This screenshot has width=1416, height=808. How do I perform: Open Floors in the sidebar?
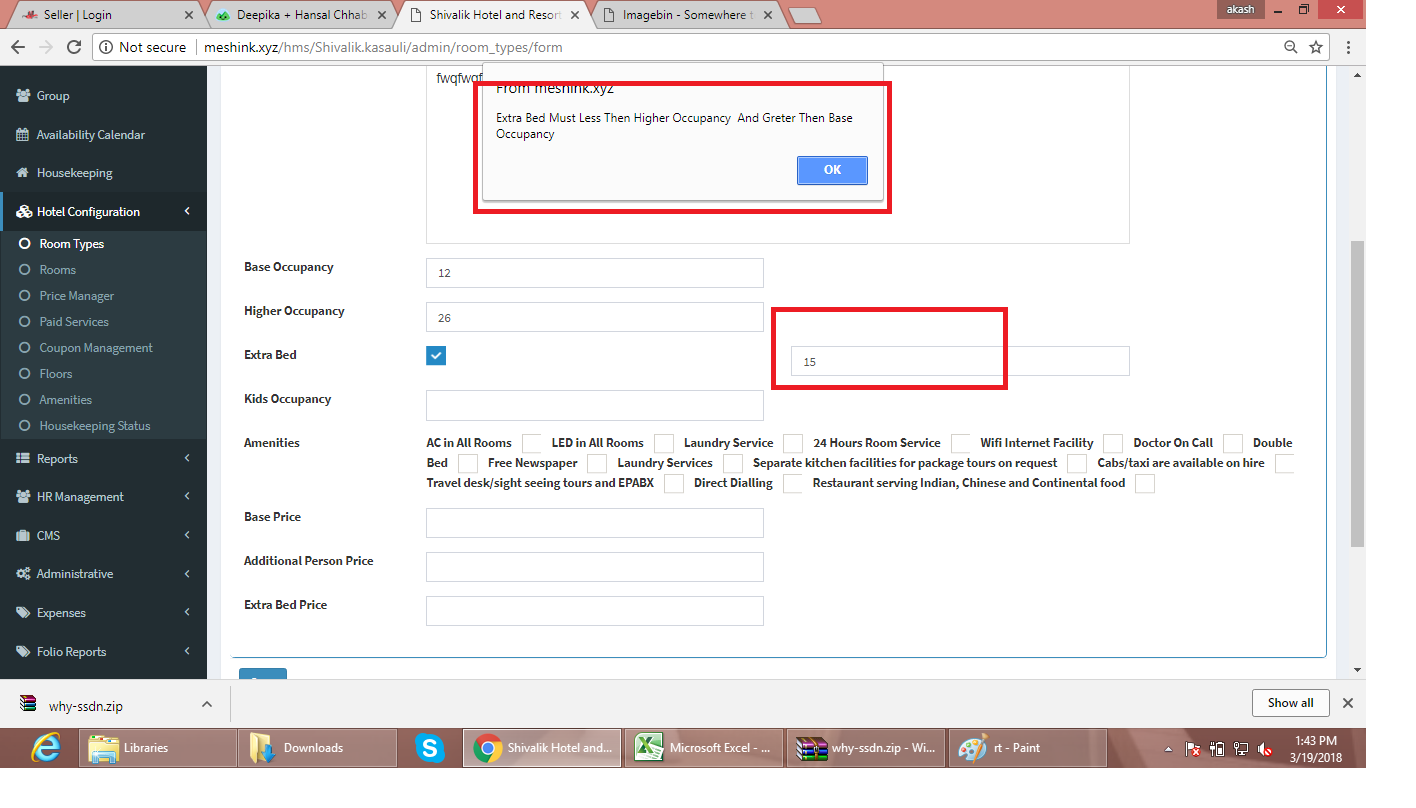[x=55, y=374]
